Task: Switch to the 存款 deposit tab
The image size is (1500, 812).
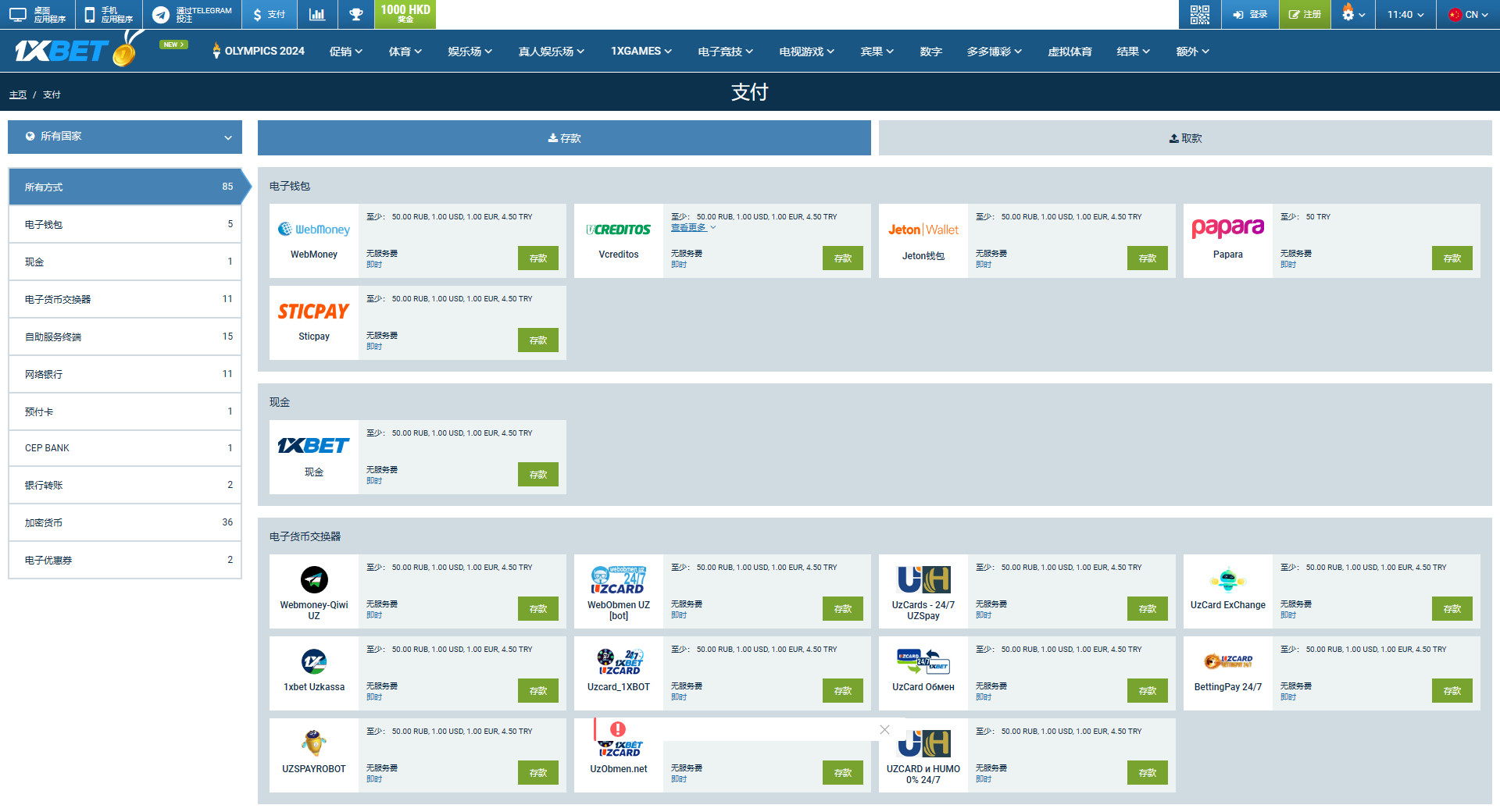Action: click(564, 137)
